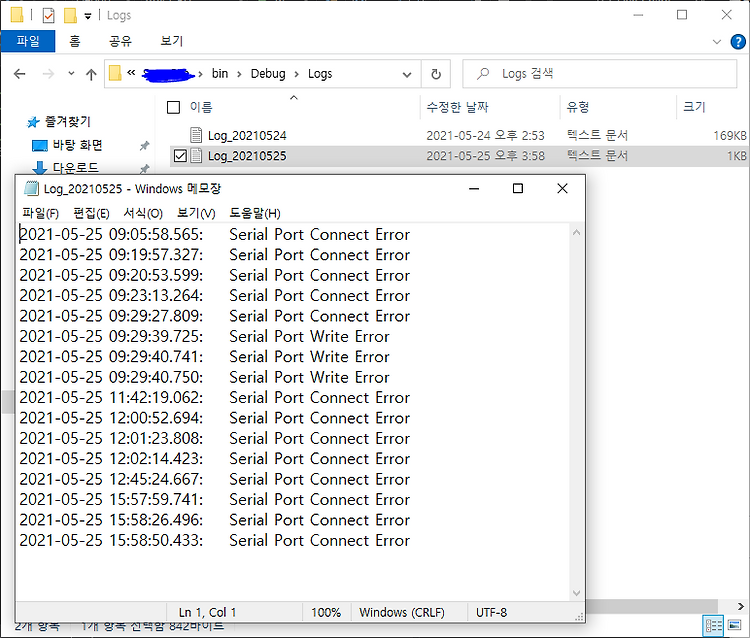This screenshot has width=750, height=638.
Task: Click the refresh button in address bar
Action: point(436,74)
